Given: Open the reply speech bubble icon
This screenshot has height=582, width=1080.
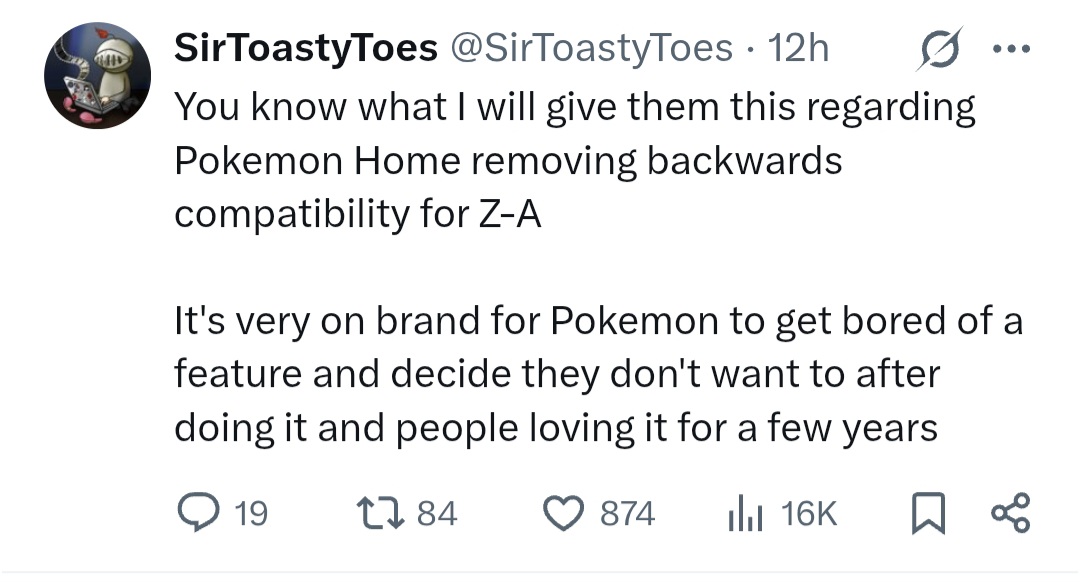Looking at the screenshot, I should (198, 514).
